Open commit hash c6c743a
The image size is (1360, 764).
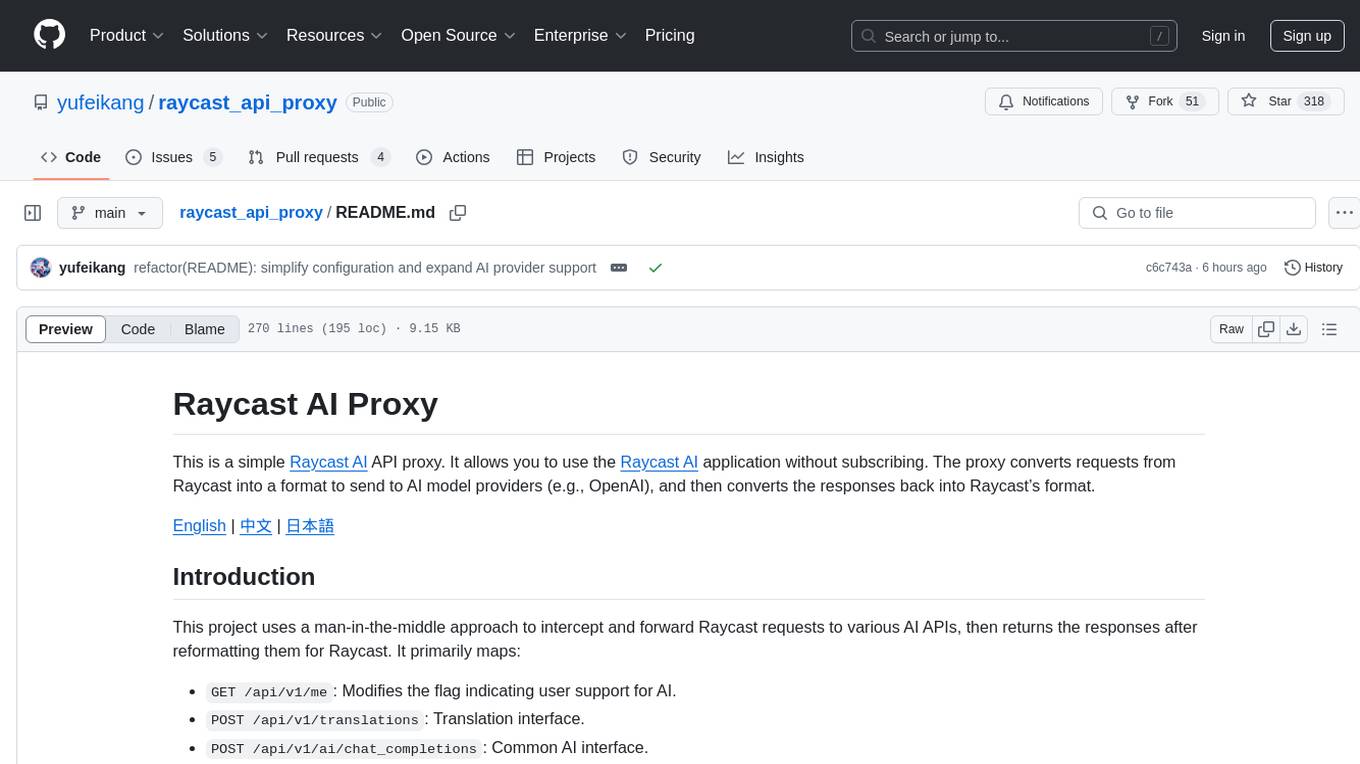[x=1169, y=268]
